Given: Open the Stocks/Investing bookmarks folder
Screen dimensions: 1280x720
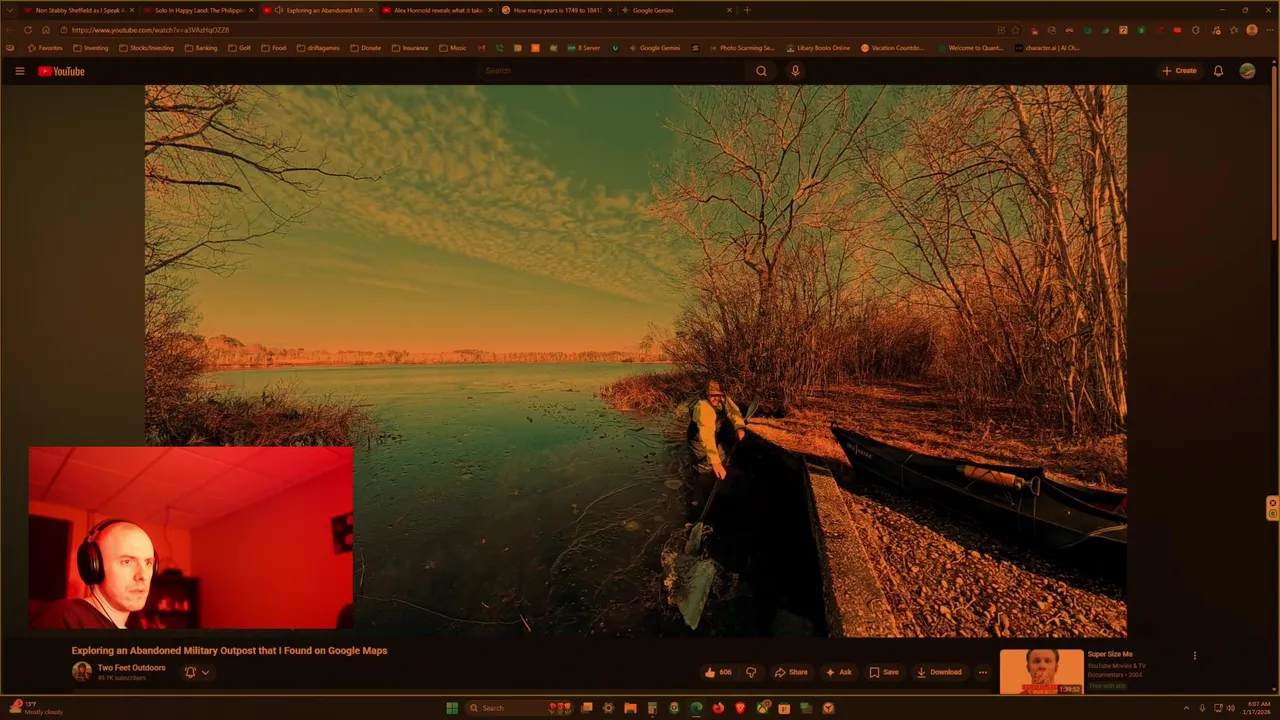Looking at the screenshot, I should (146, 48).
